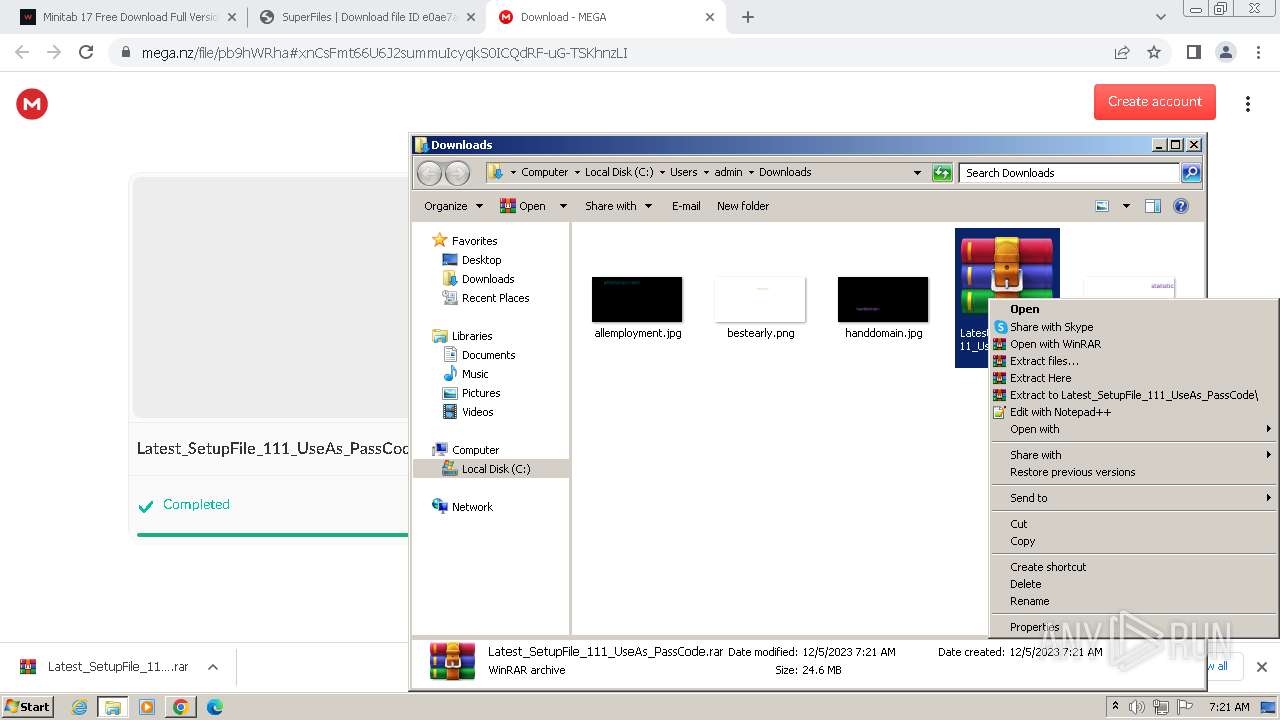The height and width of the screenshot is (720, 1280).
Task: Click E-mail in the Explorer toolbar
Action: pos(686,206)
